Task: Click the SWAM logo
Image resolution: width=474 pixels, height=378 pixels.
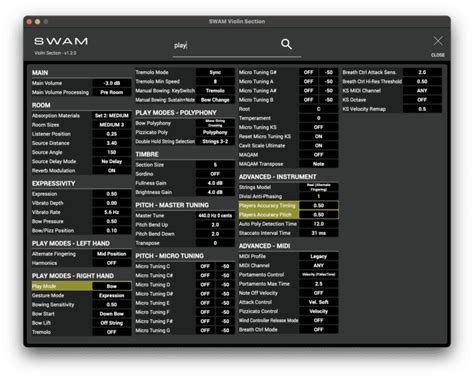Action: click(x=61, y=41)
